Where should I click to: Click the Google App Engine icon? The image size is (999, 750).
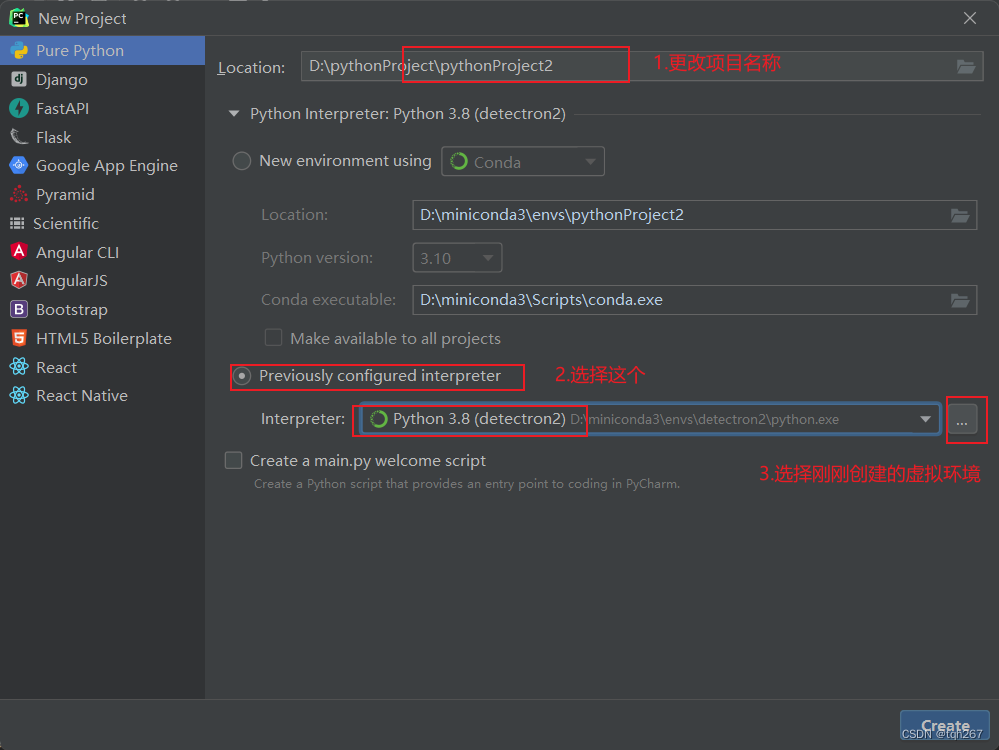coord(22,165)
